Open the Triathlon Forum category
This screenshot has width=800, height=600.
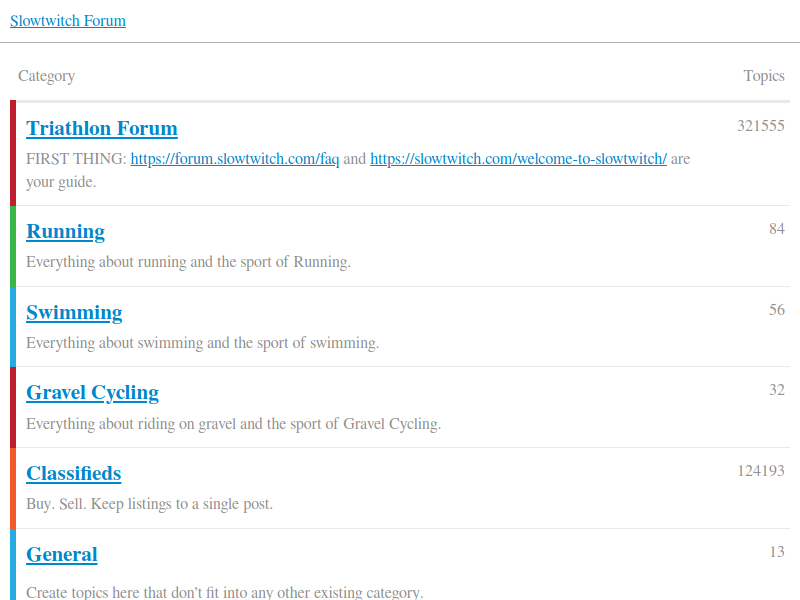pyautogui.click(x=102, y=129)
